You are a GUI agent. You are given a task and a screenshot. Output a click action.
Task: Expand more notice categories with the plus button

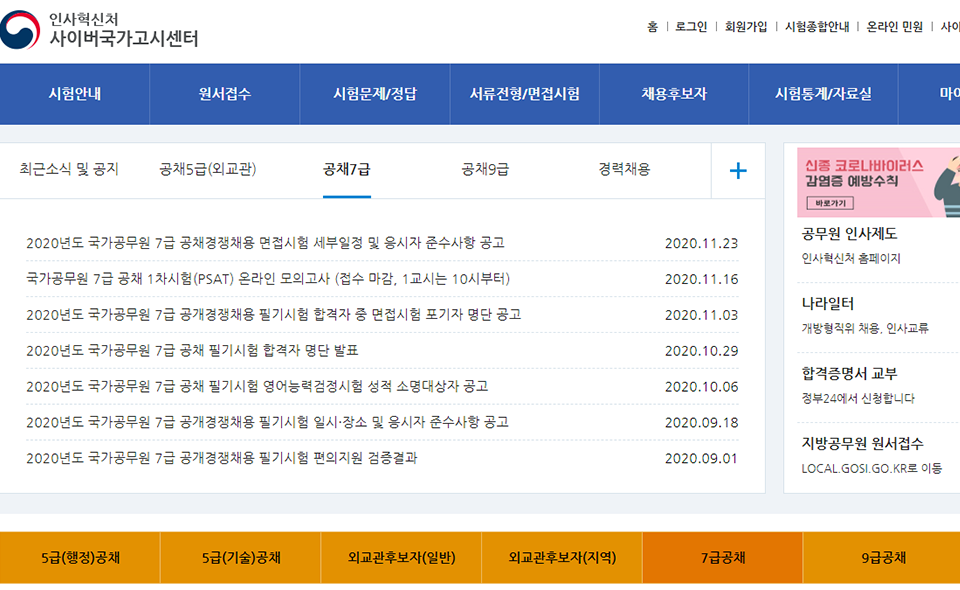coord(738,170)
